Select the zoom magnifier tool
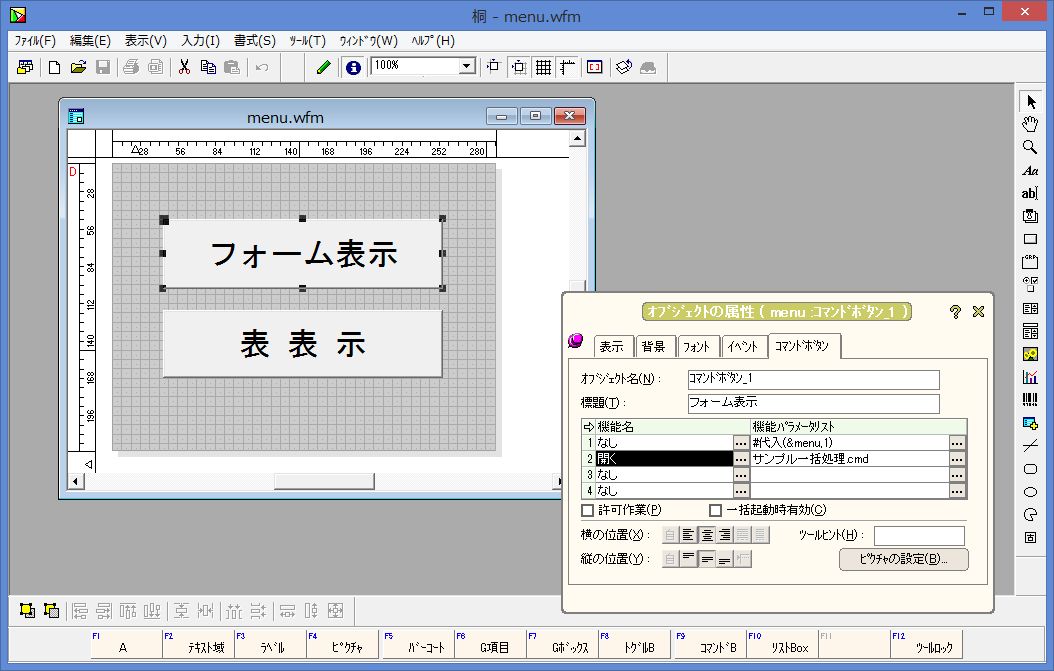Viewport: 1054px width, 671px height. [1032, 146]
